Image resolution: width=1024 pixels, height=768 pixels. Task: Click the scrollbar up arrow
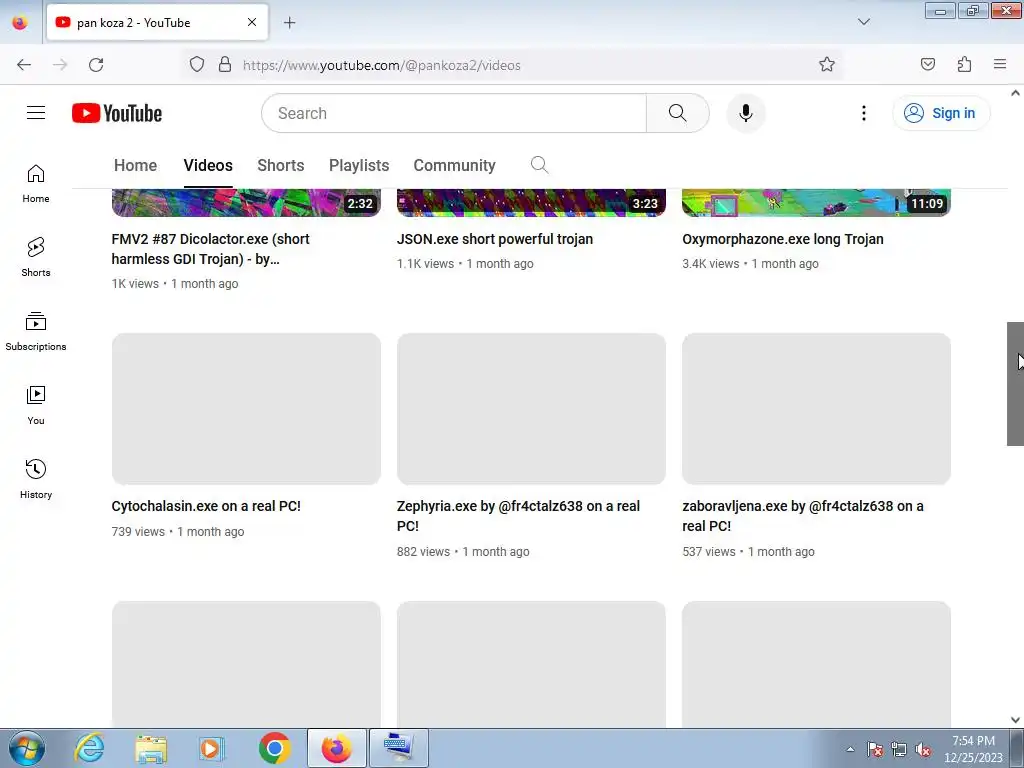click(x=1015, y=93)
